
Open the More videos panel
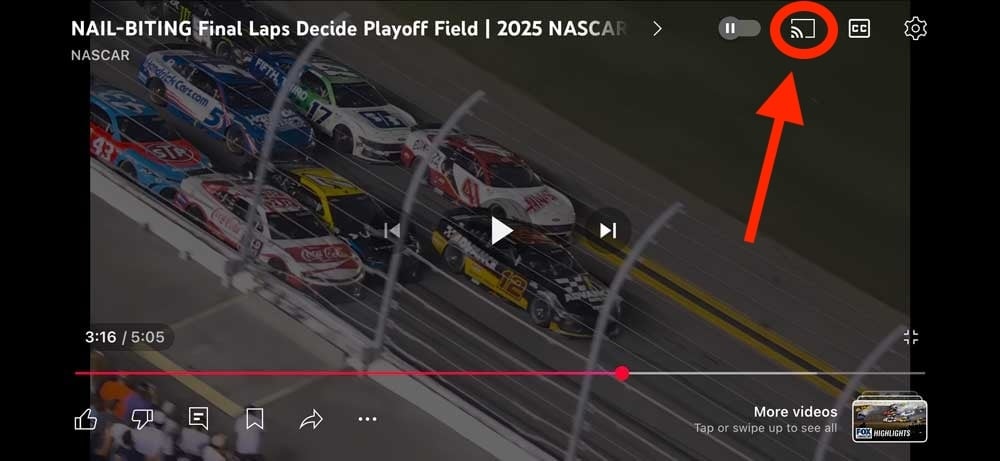pyautogui.click(x=795, y=412)
